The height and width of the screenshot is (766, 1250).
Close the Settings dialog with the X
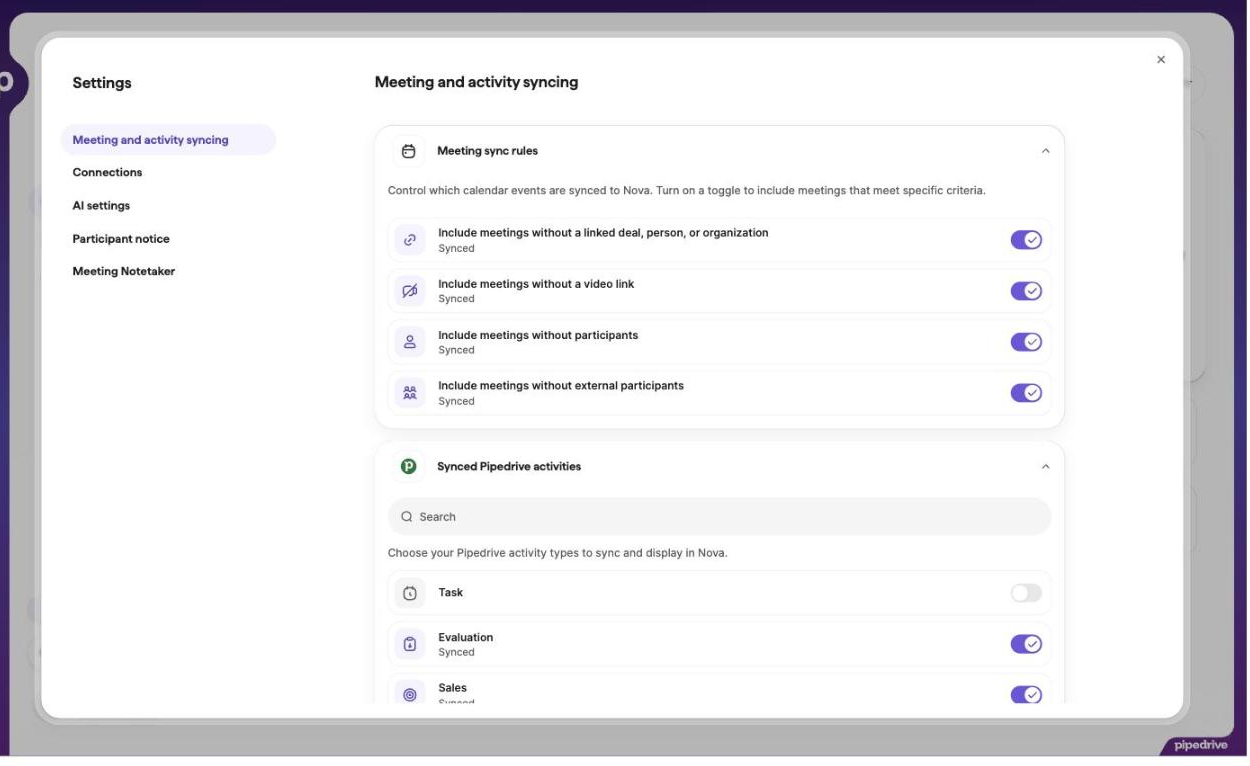[x=1161, y=60]
